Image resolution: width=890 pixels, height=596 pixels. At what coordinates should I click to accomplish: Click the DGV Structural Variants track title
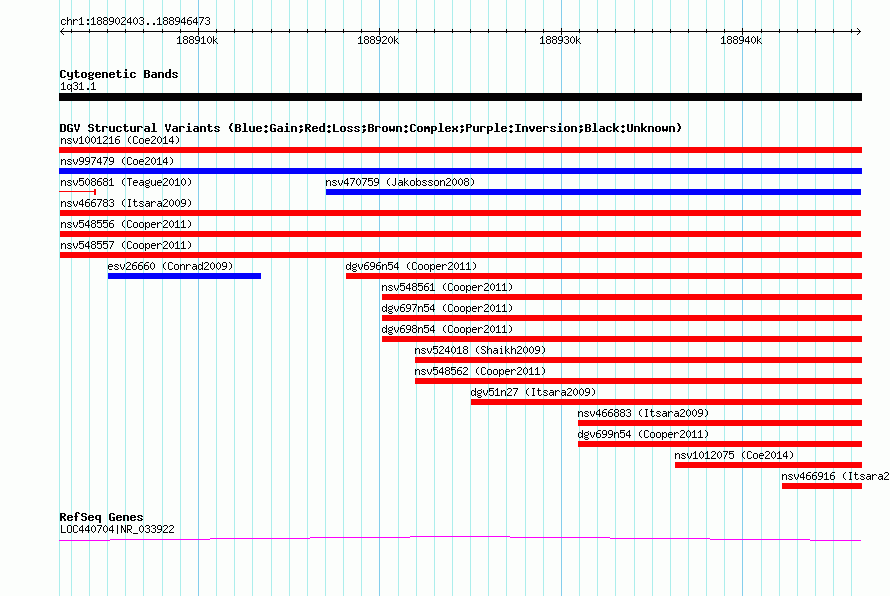click(371, 128)
